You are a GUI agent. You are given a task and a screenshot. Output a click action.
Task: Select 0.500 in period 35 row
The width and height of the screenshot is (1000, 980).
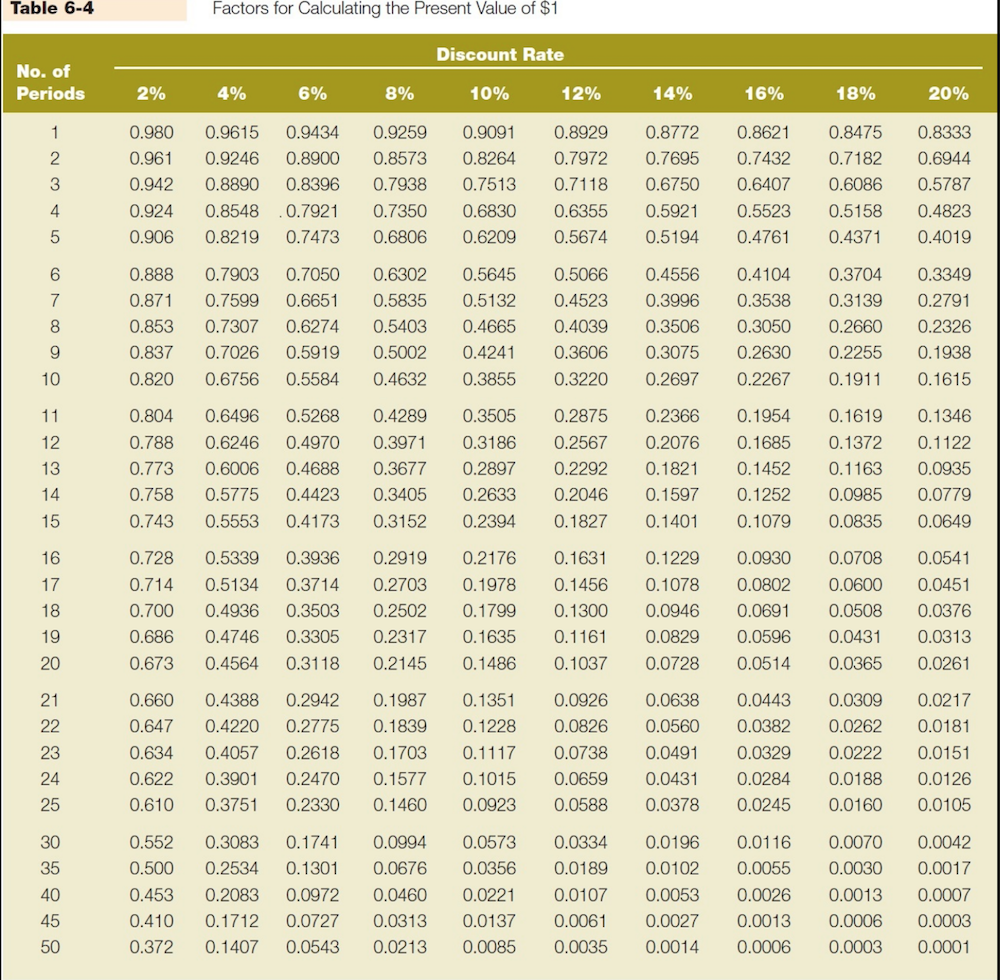151,868
